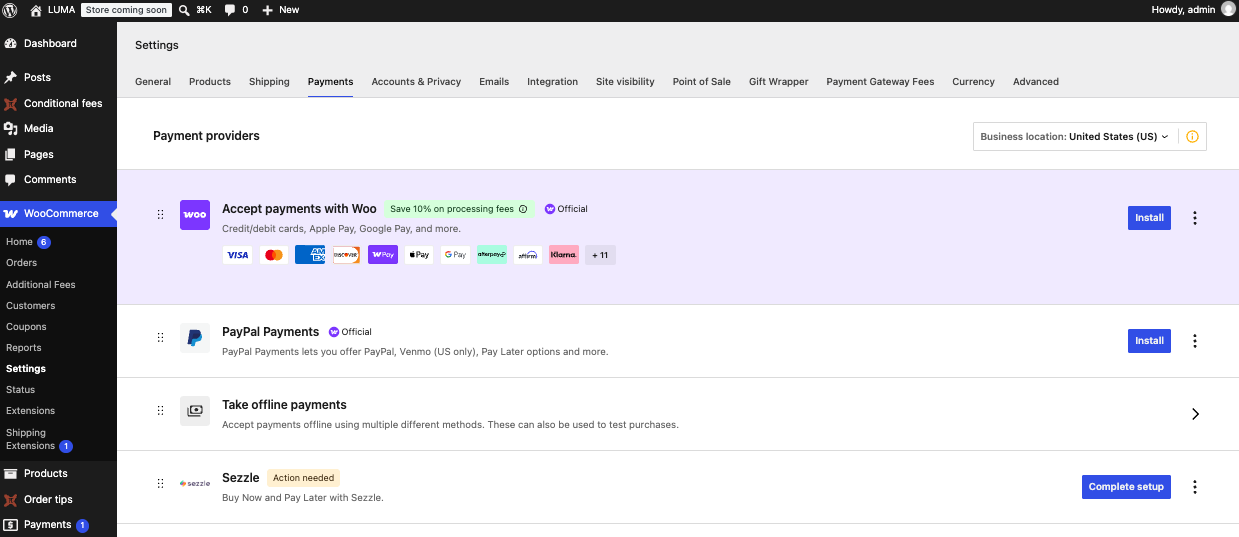Open more options for Sezzle row
Image resolution: width=1239 pixels, height=537 pixels.
1195,487
